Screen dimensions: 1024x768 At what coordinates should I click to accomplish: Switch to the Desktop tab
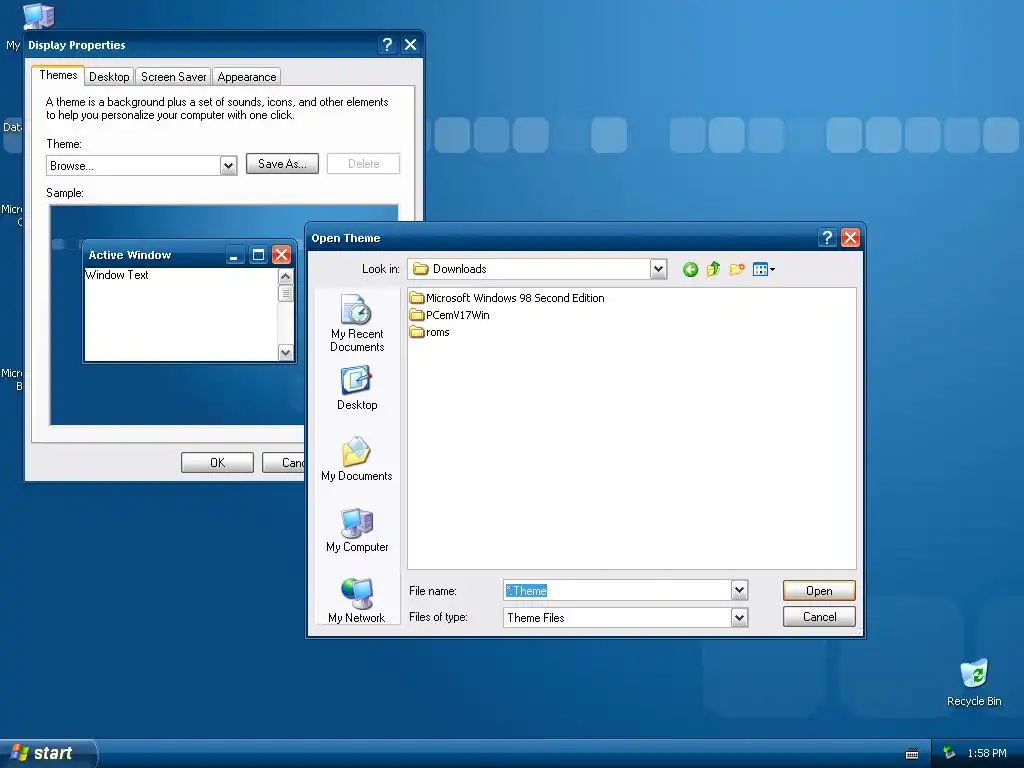[109, 76]
